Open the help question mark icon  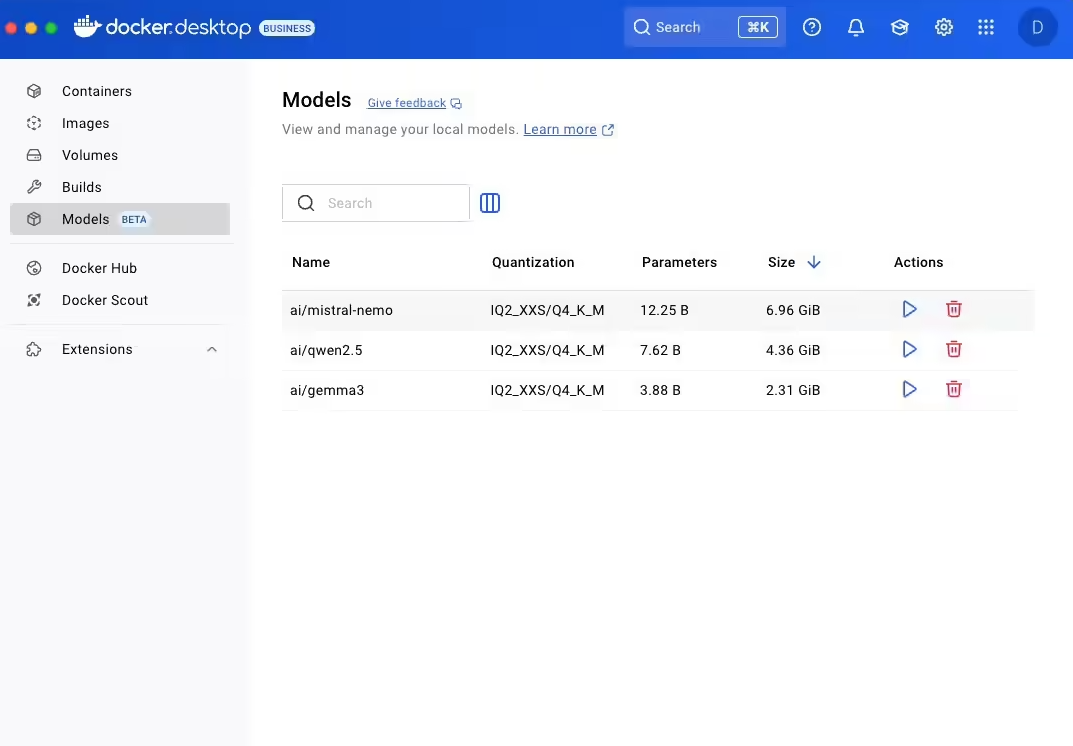812,27
